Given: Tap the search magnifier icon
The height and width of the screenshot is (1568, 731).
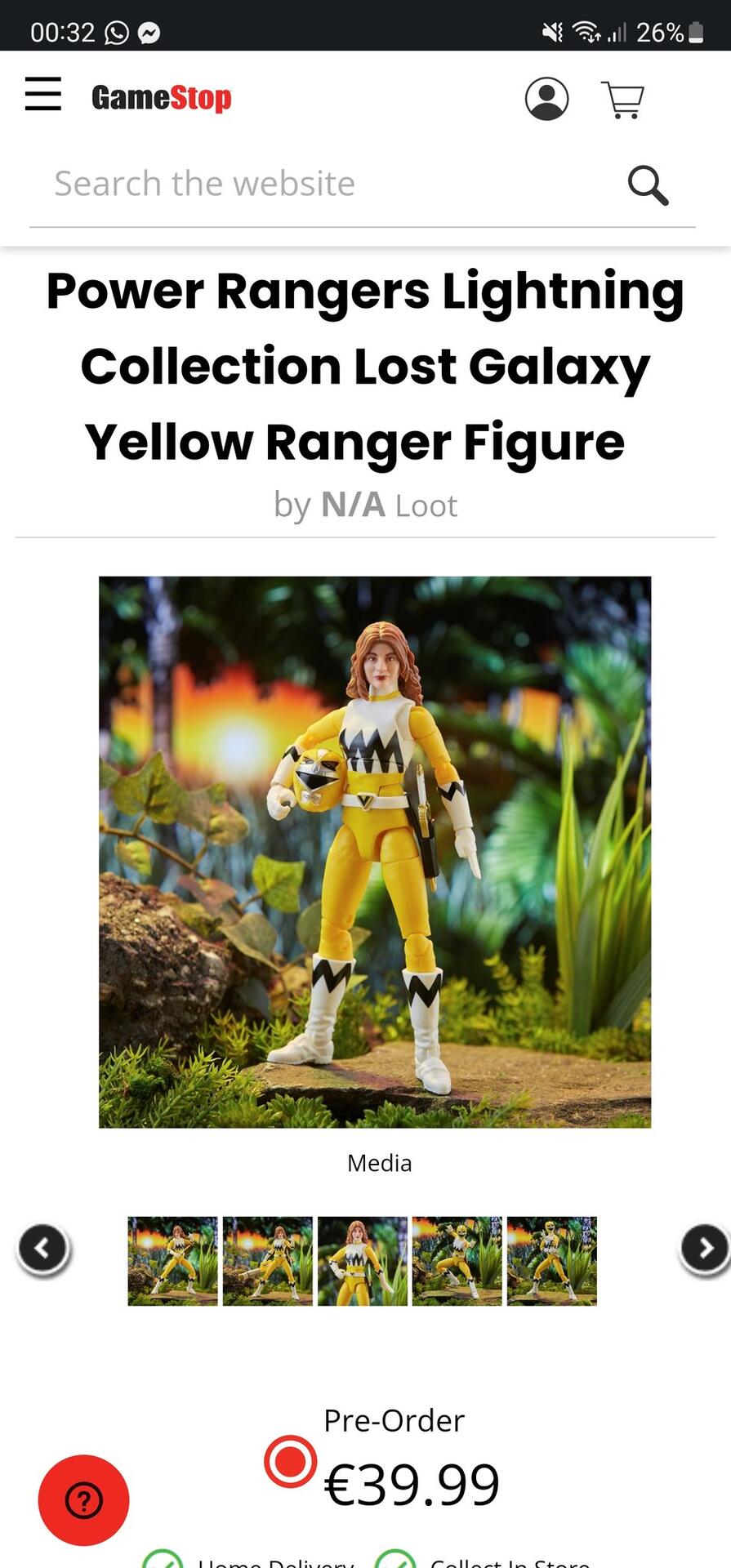Looking at the screenshot, I should pyautogui.click(x=648, y=185).
